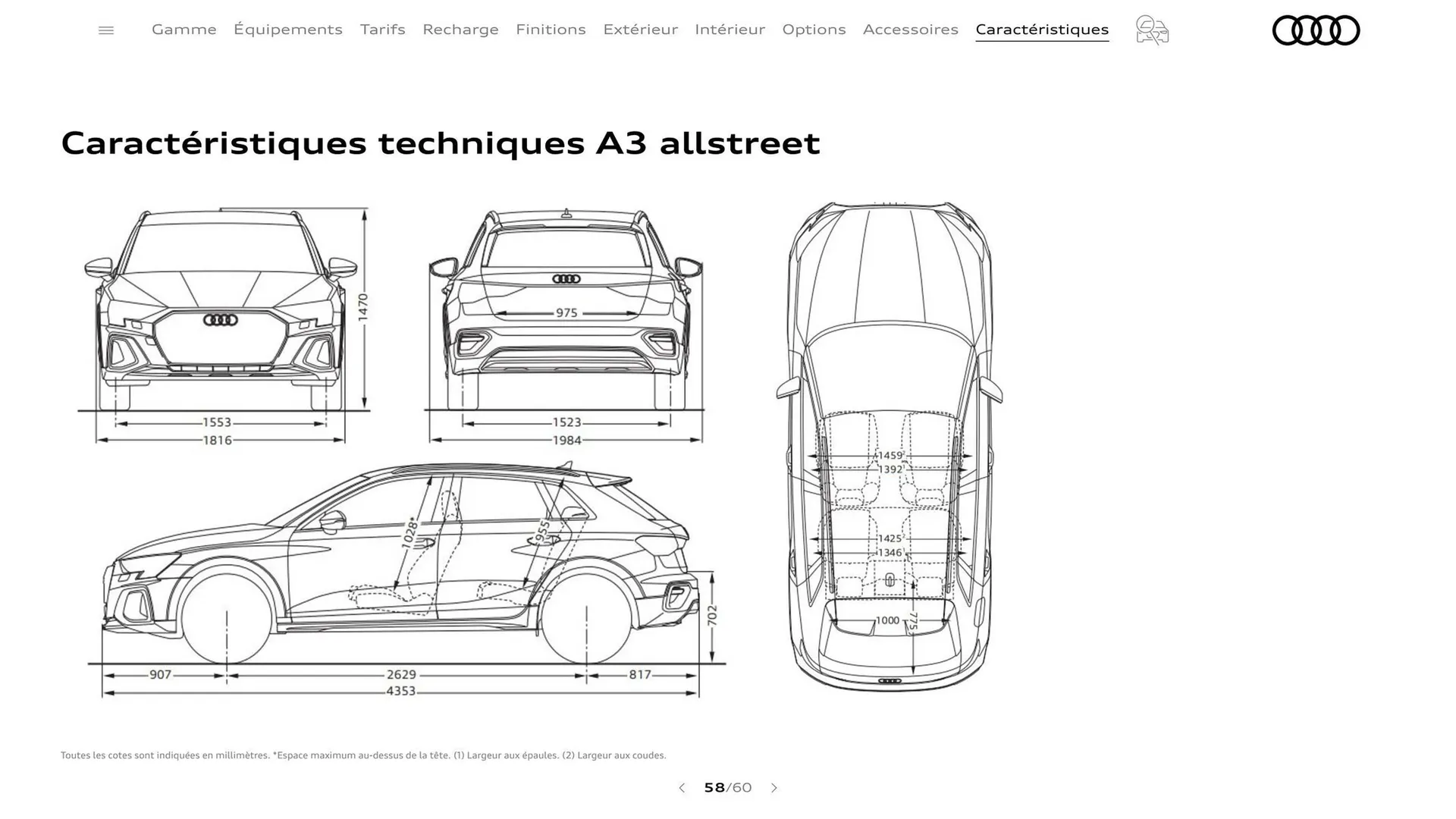Go to the previous page arrow
This screenshot has width=1456, height=819.
pyautogui.click(x=681, y=788)
